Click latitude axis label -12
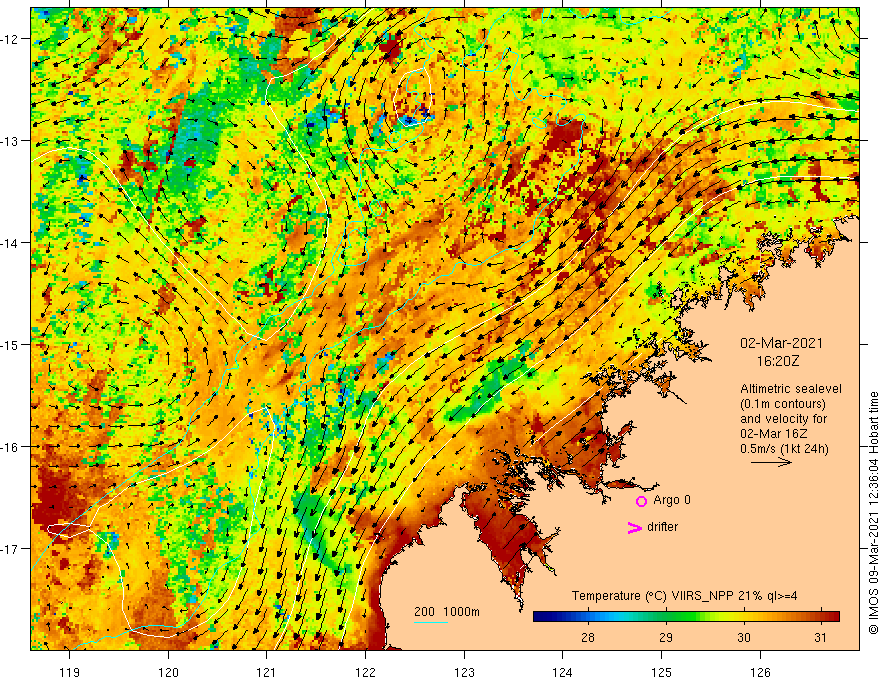Screen dimensions: 880x680 click(x=11, y=39)
